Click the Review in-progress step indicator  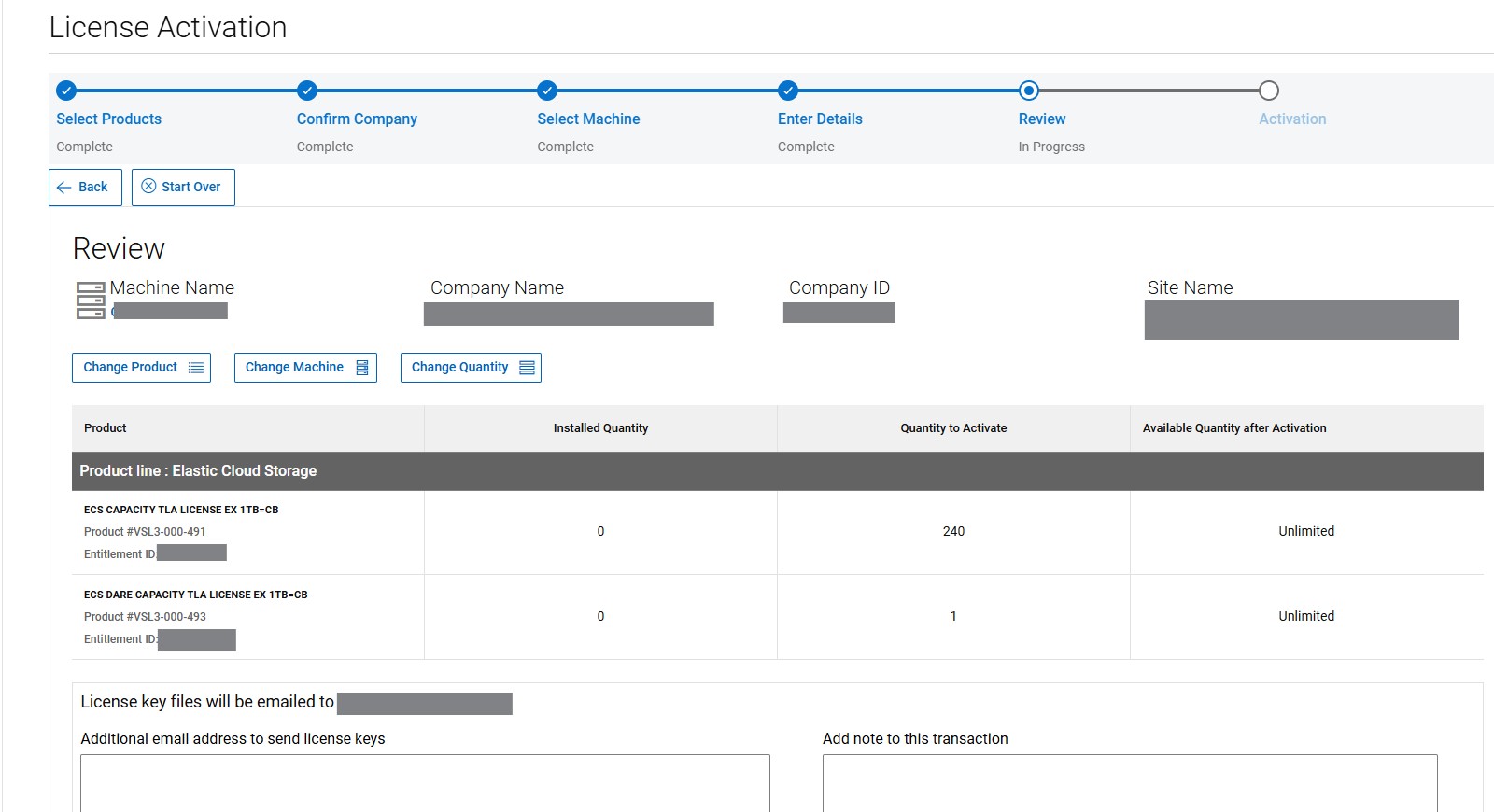pyautogui.click(x=1028, y=91)
